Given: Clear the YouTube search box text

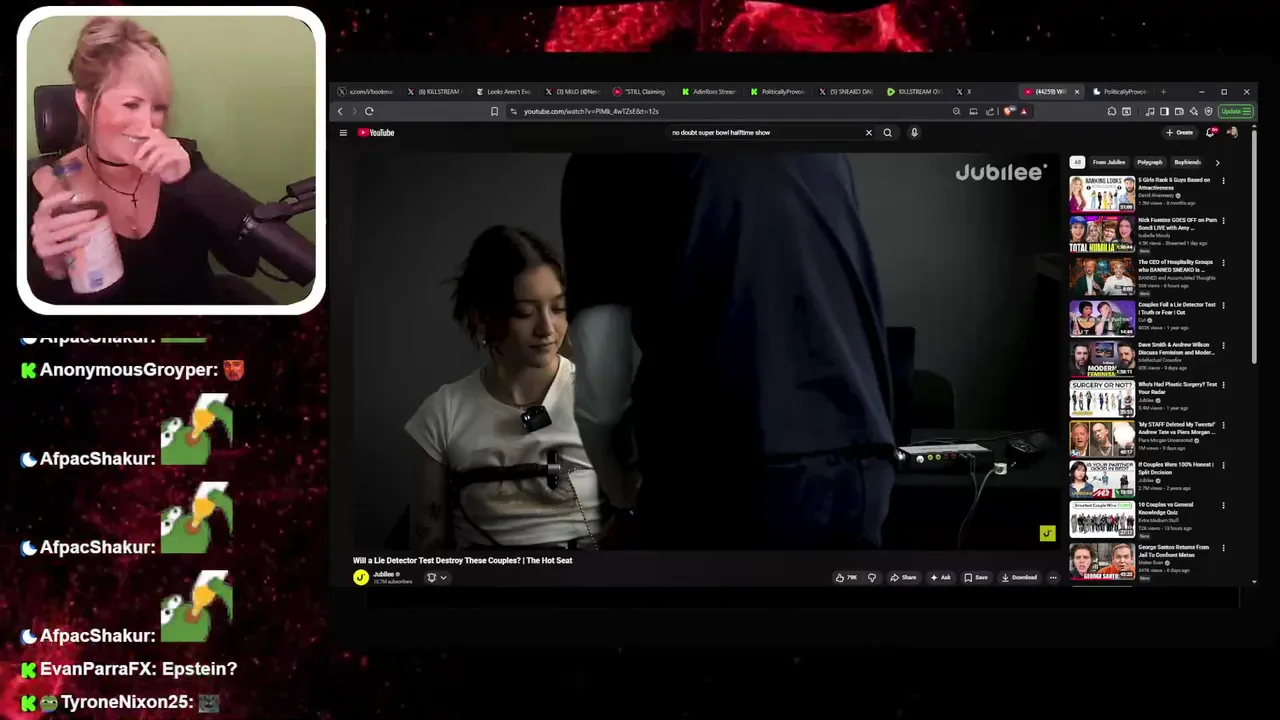Looking at the screenshot, I should click(x=868, y=132).
